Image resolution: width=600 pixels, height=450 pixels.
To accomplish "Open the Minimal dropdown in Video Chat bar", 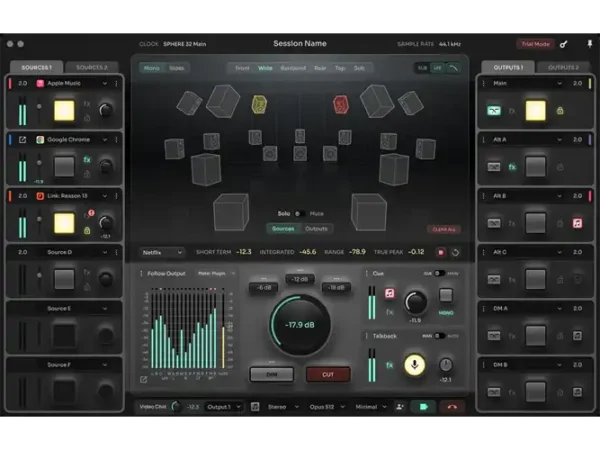I will [371, 407].
